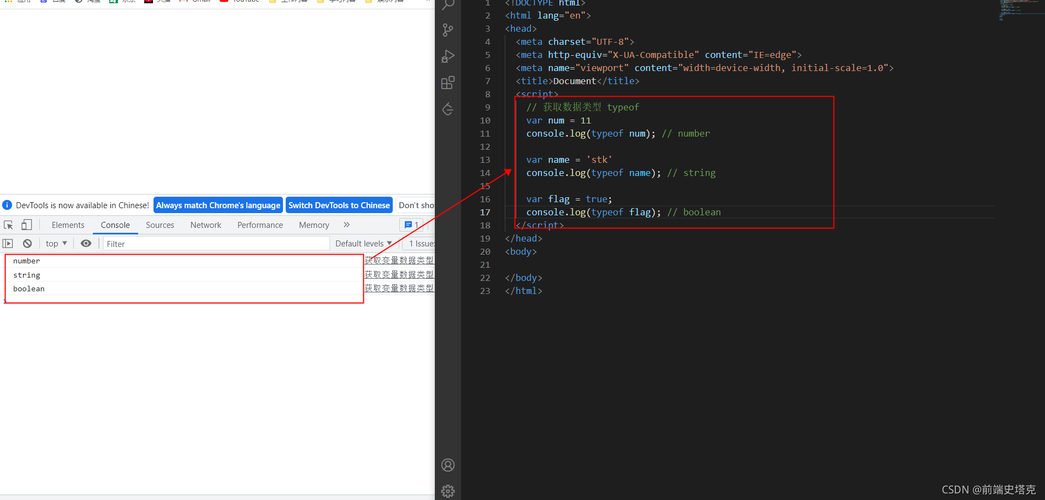Click 'var num = 11' code line
1045x500 pixels.
click(558, 121)
